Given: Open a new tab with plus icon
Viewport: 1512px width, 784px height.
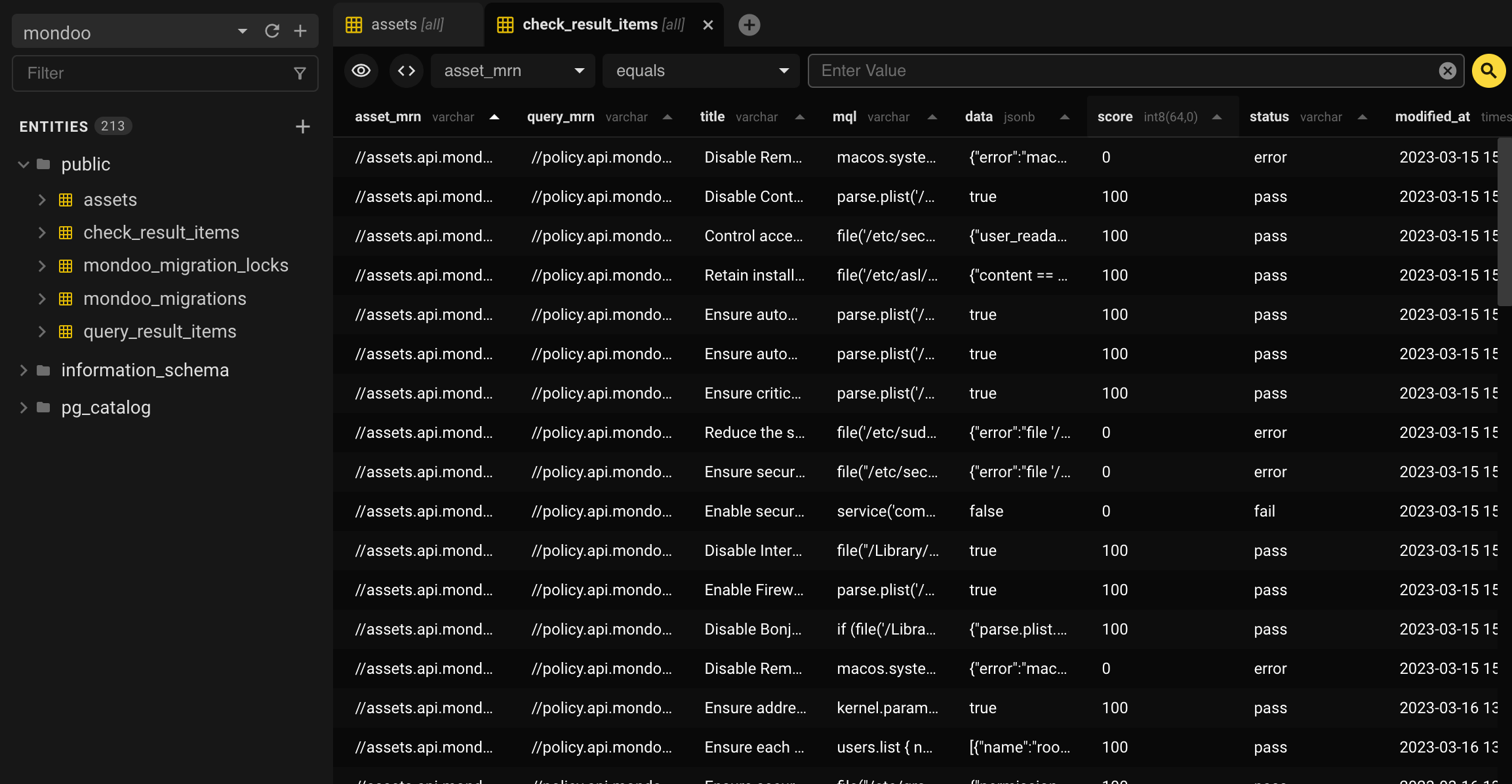Looking at the screenshot, I should pos(749,25).
